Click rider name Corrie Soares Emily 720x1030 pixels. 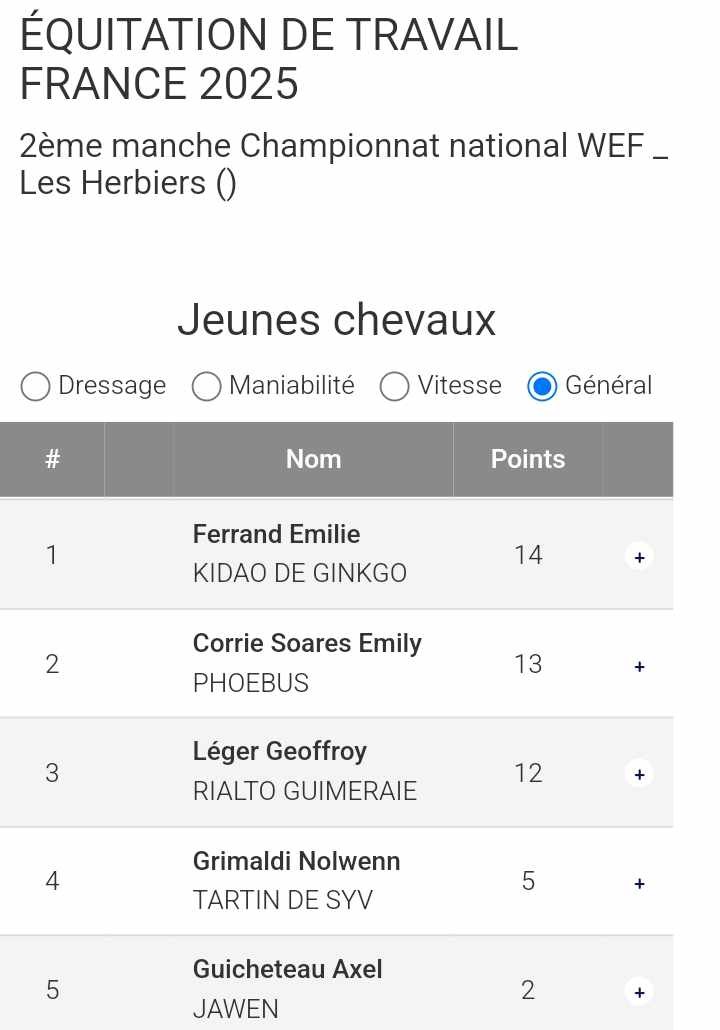point(307,643)
